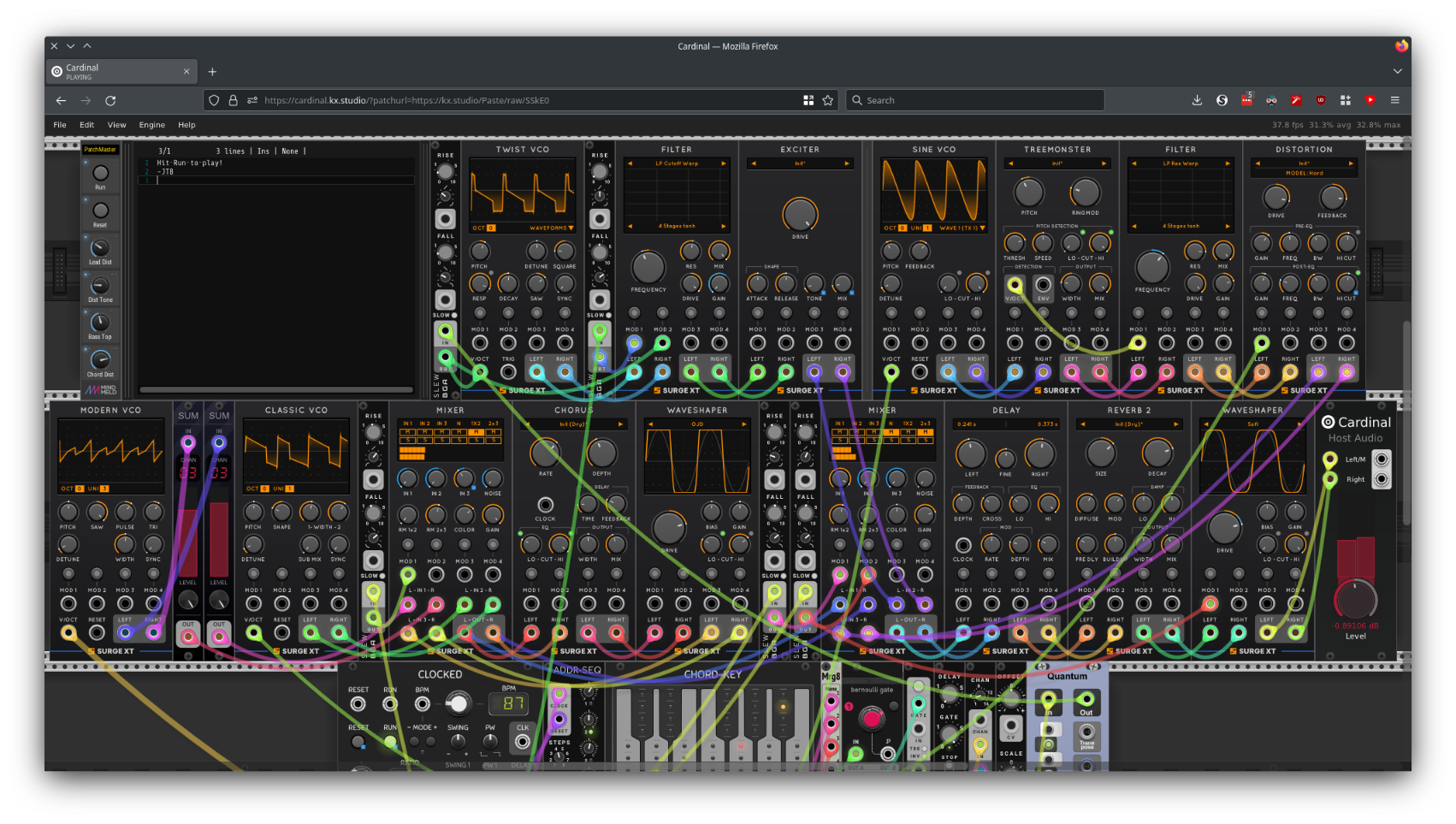This screenshot has width=1456, height=824.
Task: Reload the page in Firefox
Action: point(110,100)
